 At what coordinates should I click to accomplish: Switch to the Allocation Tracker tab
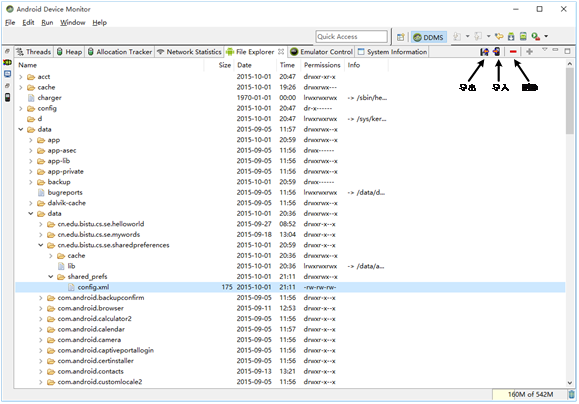[x=120, y=52]
